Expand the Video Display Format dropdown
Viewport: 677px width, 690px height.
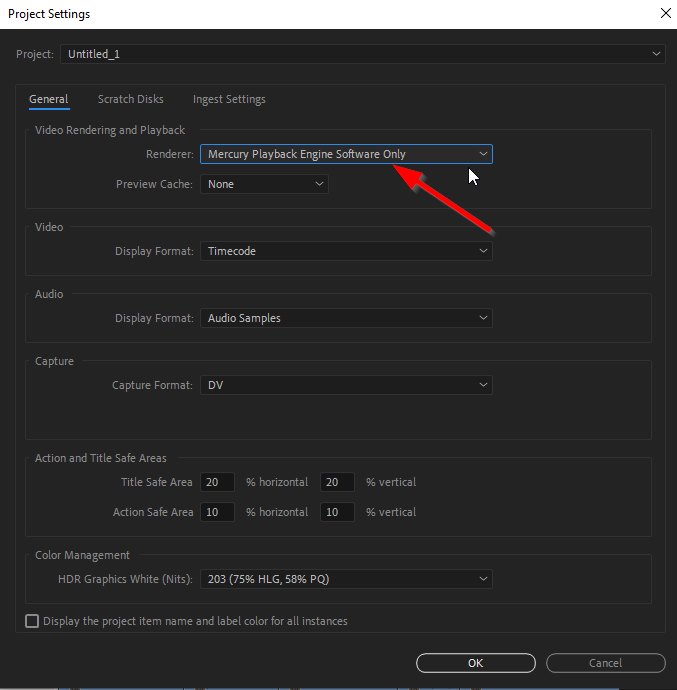(346, 251)
